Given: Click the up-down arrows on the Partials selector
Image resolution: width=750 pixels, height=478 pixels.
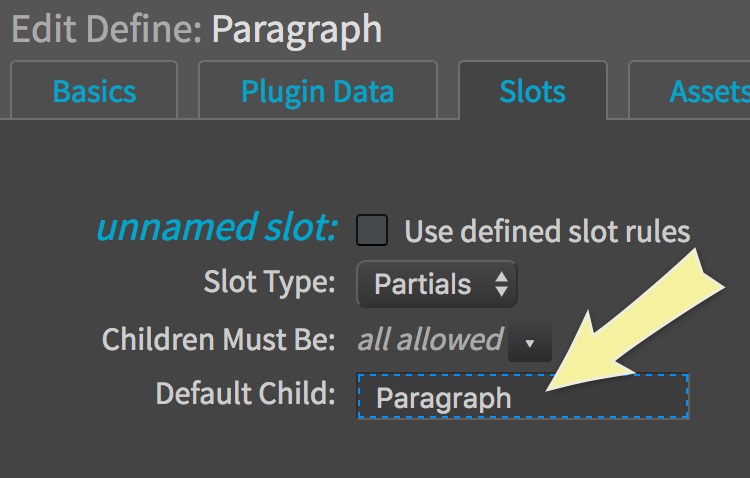Looking at the screenshot, I should 501,285.
